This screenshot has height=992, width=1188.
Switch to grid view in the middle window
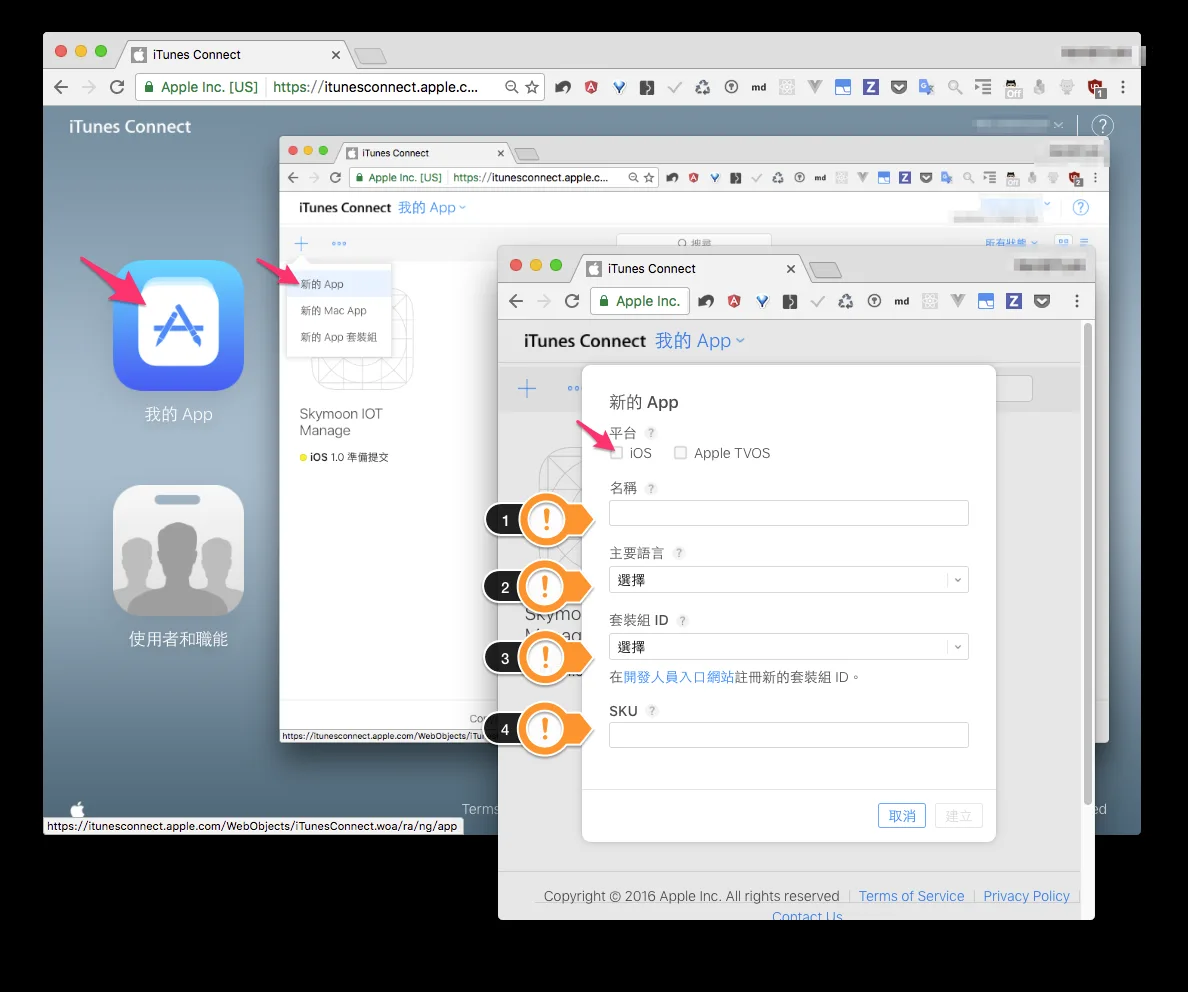[x=1064, y=243]
